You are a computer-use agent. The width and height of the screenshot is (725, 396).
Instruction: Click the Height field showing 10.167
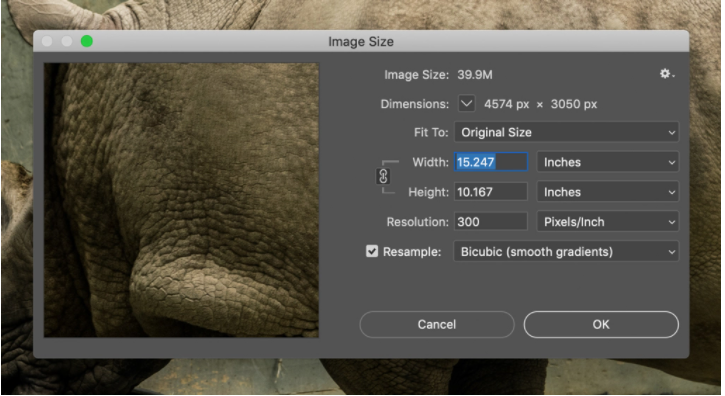491,192
